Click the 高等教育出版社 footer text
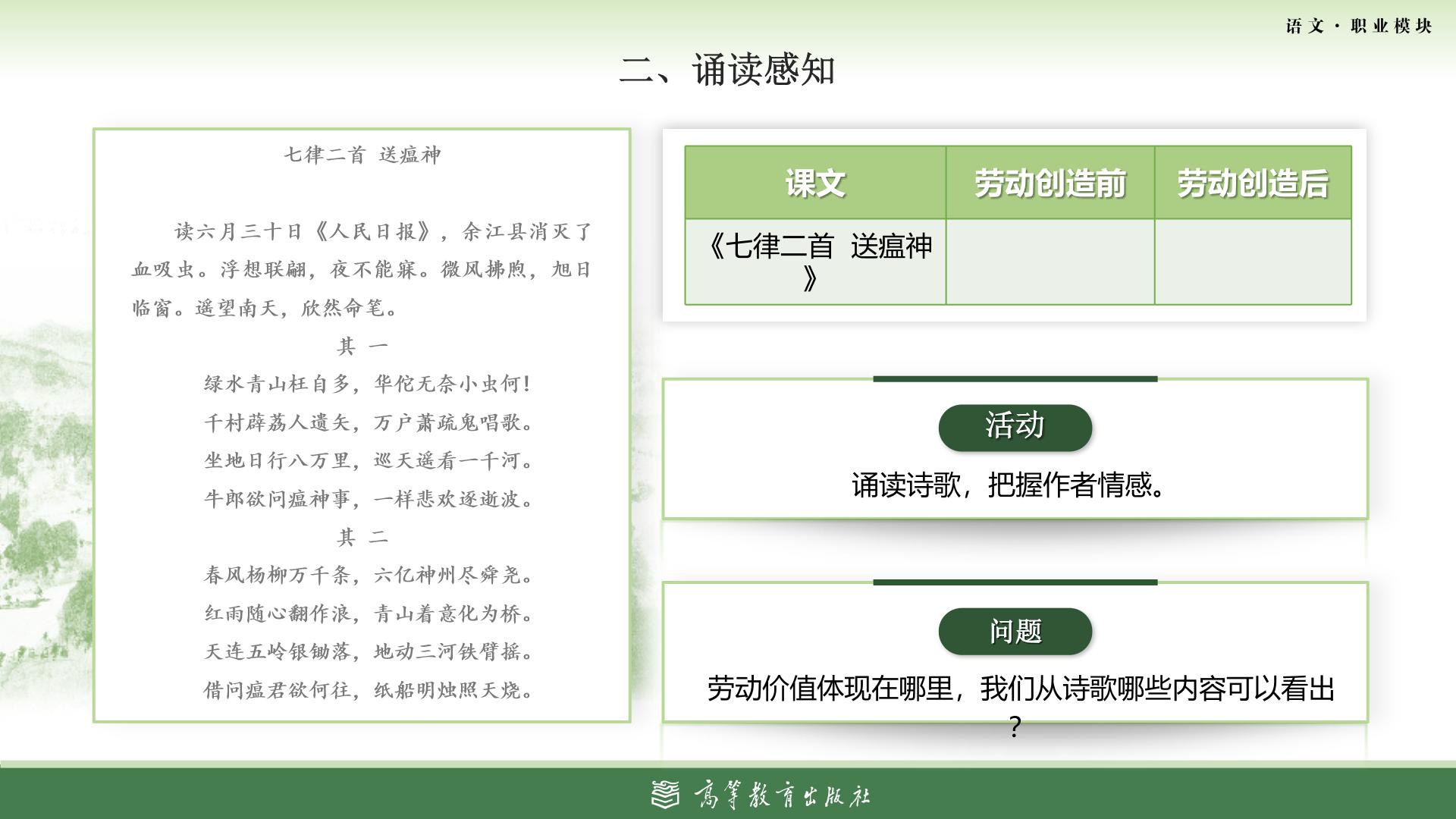This screenshot has width=1456, height=819. click(782, 795)
